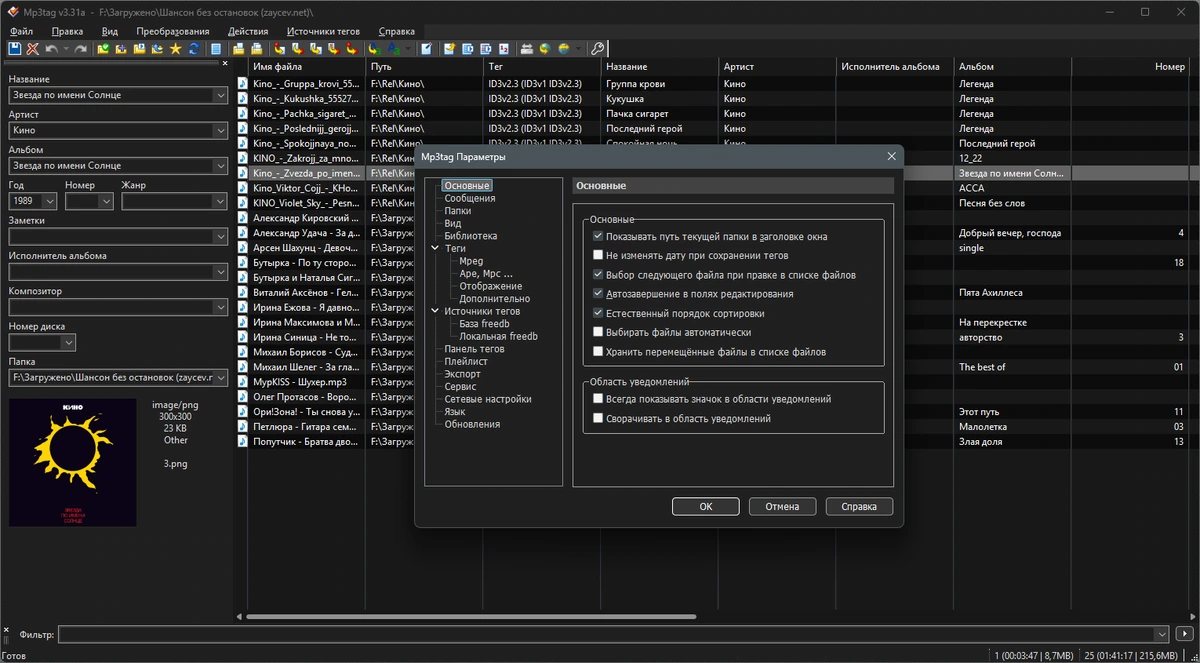
Task: Enable 'Выбирать файлы автоматически' checkbox
Action: [598, 332]
